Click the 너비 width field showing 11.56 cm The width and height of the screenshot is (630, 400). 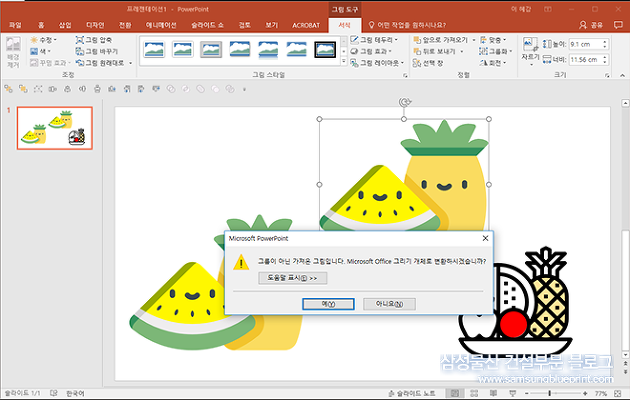pos(585,59)
